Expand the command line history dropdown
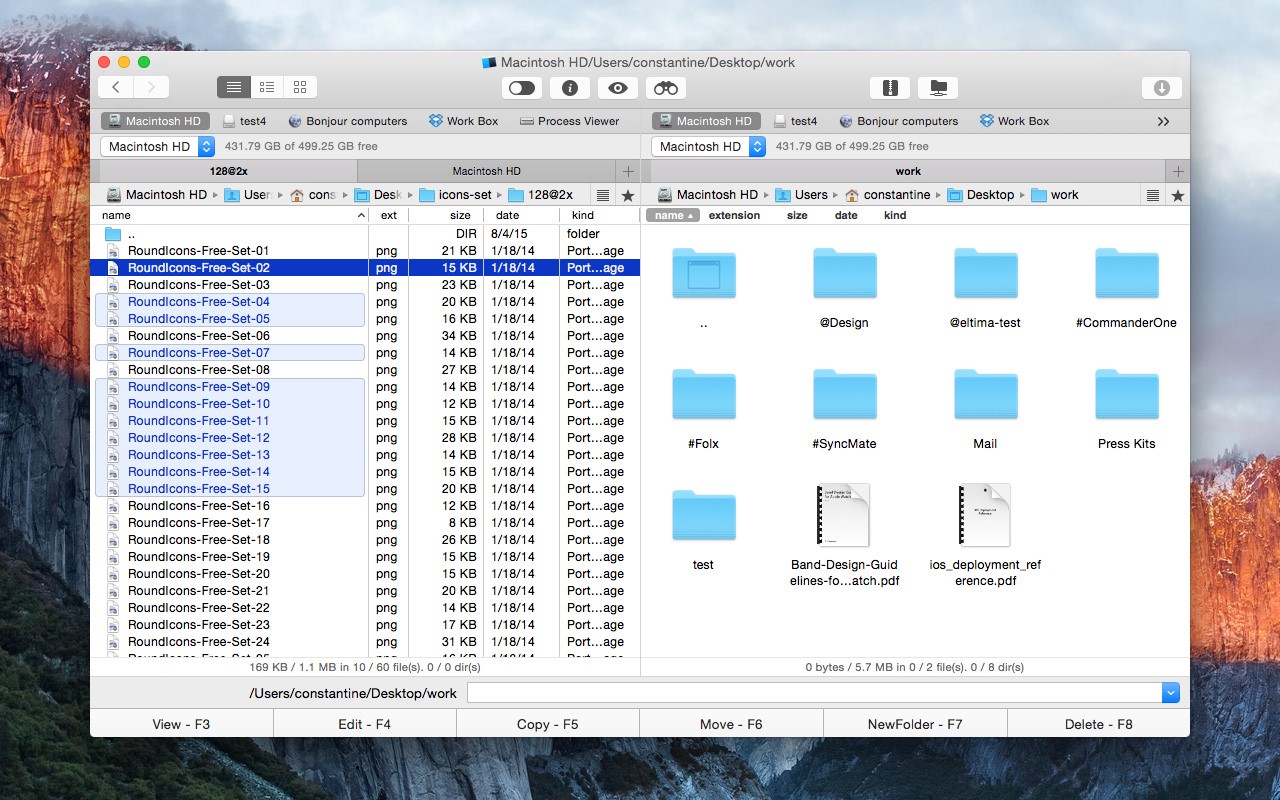The width and height of the screenshot is (1280, 800). point(1171,693)
